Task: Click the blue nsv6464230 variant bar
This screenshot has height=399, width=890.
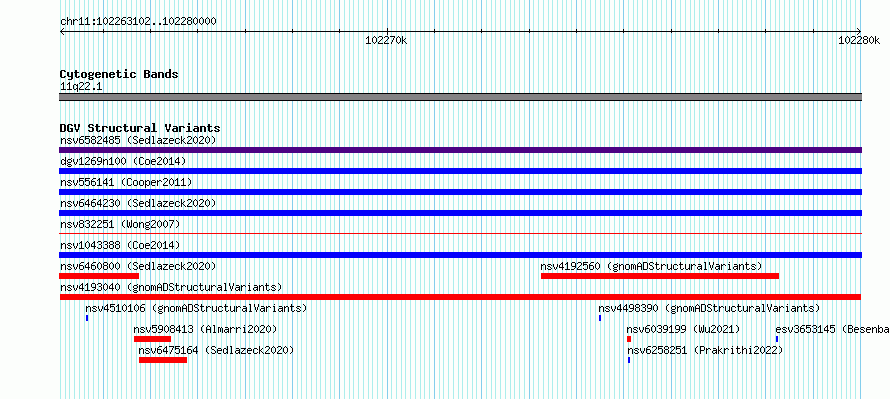Action: click(x=460, y=213)
